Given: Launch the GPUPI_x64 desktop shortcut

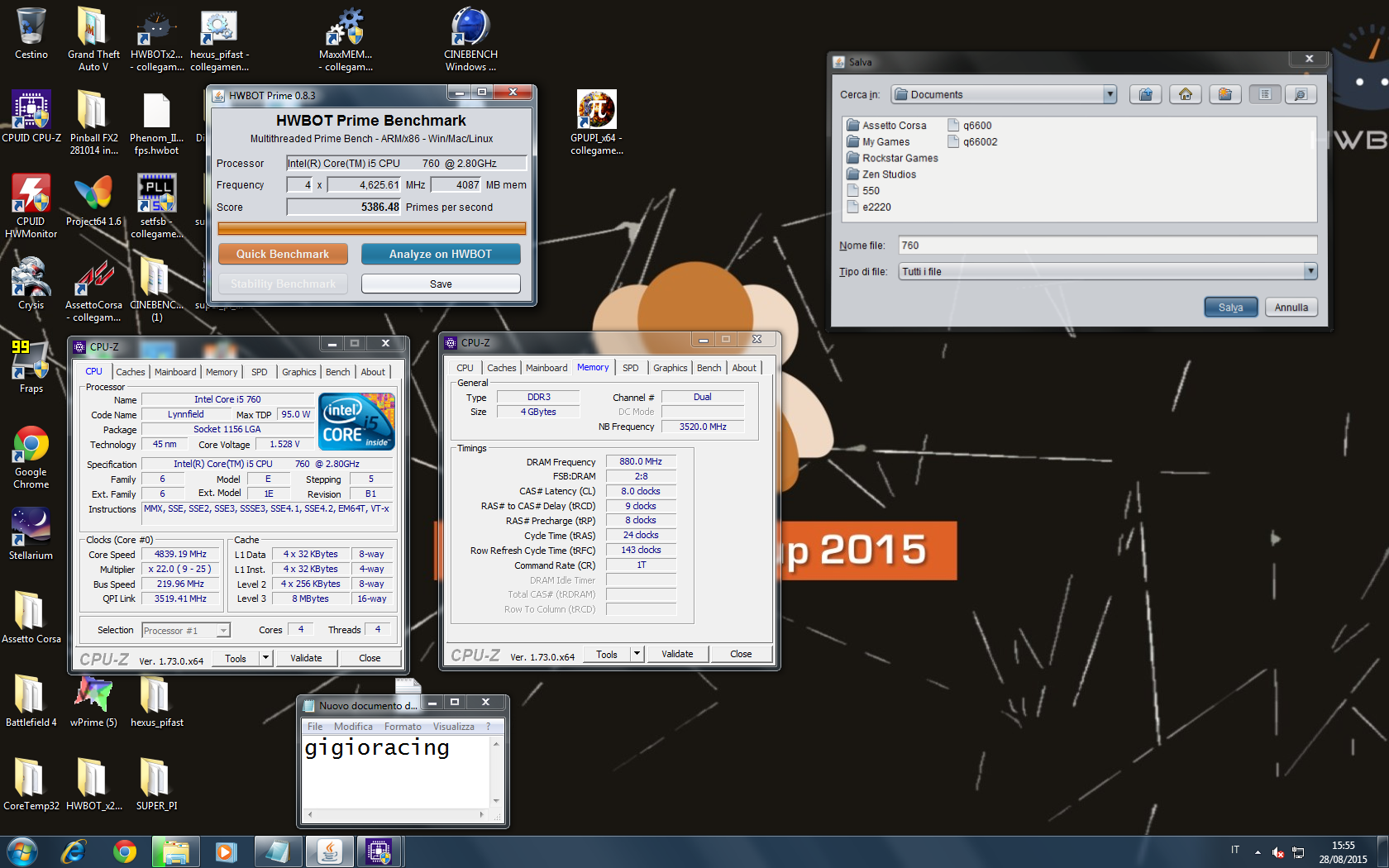Looking at the screenshot, I should click(x=596, y=122).
